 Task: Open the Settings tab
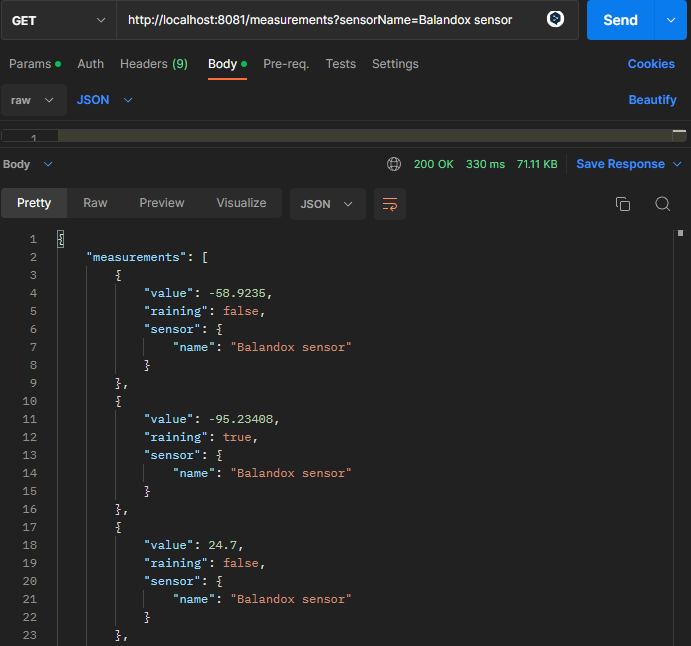[x=395, y=64]
